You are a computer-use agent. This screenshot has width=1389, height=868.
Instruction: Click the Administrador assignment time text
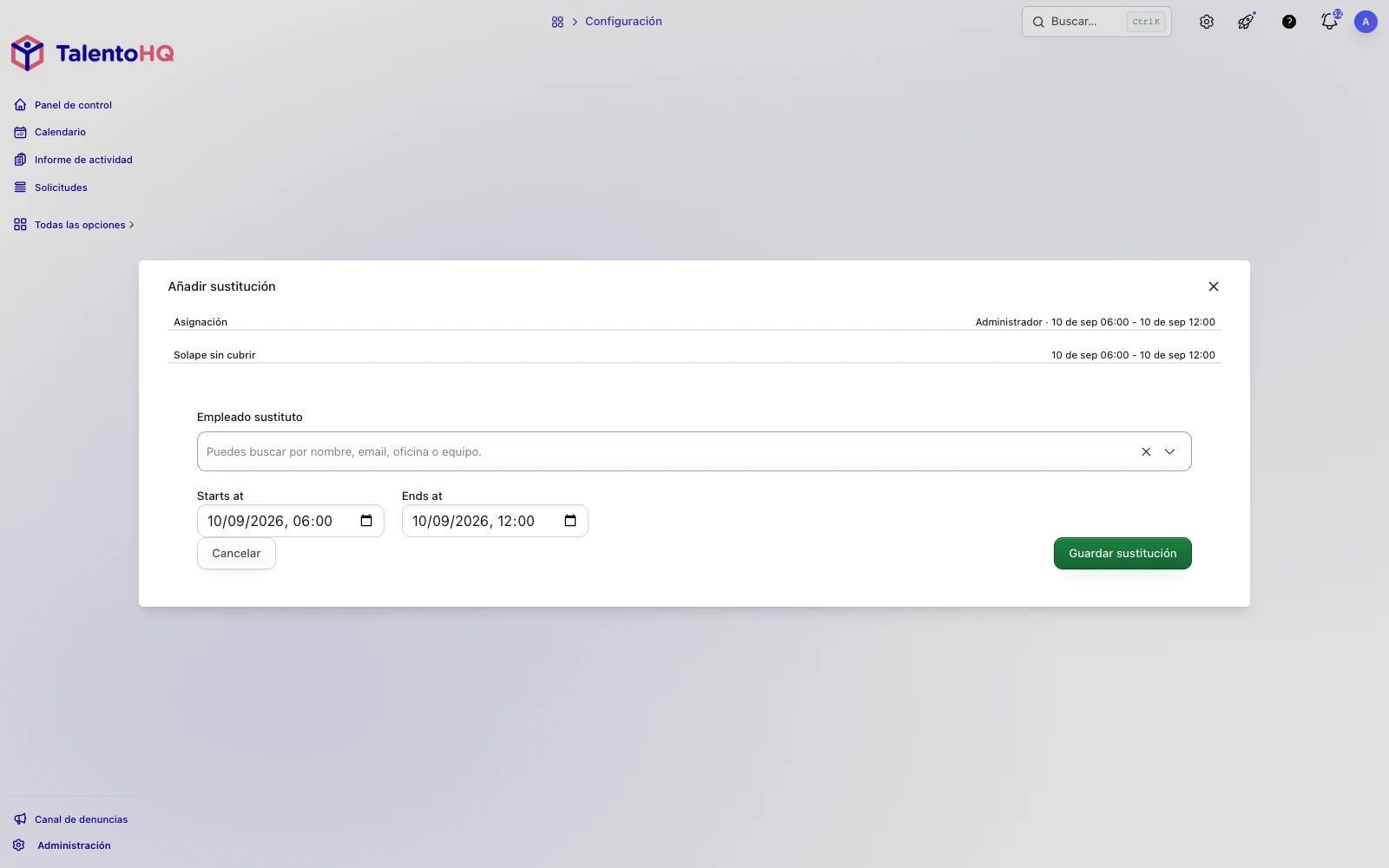[x=1096, y=322]
